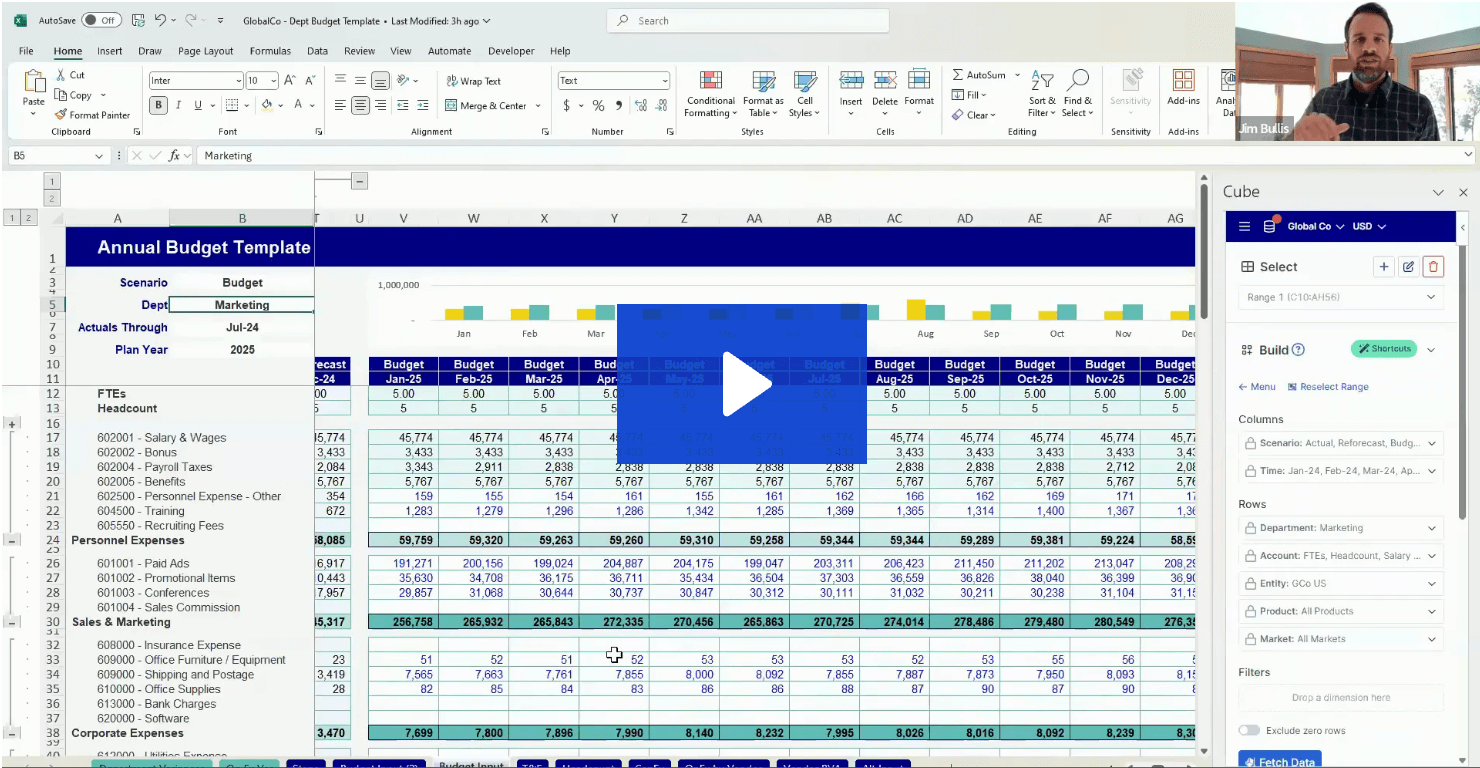This screenshot has height=768, width=1480.
Task: Toggle bold formatting
Action: 158,105
